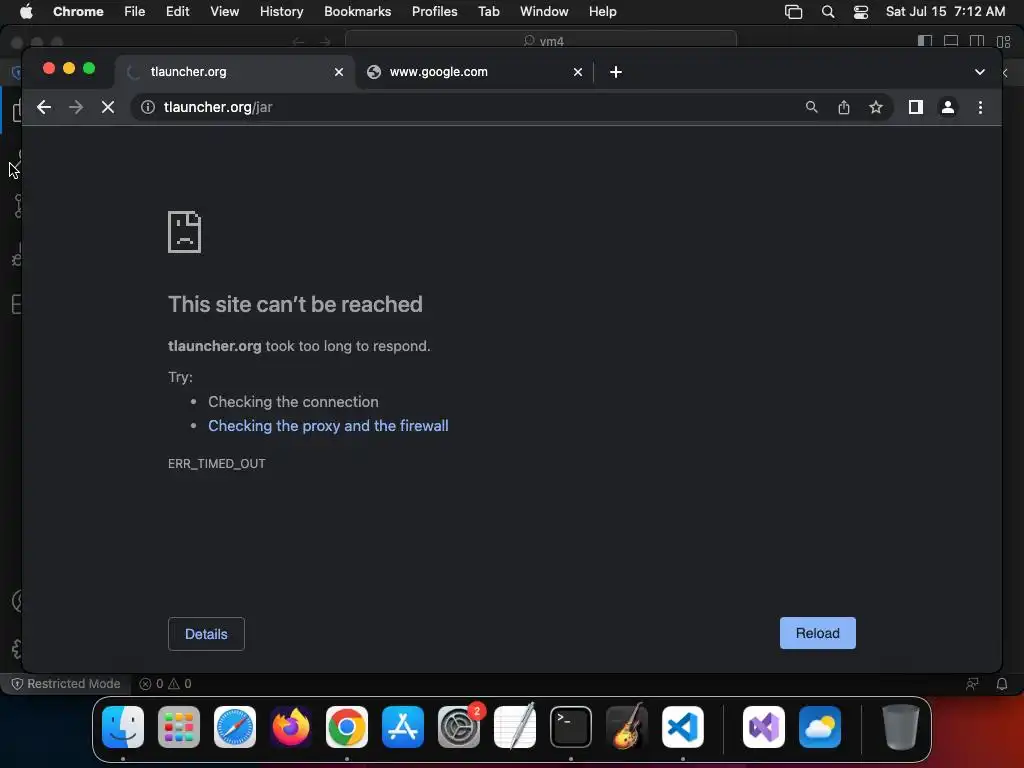Open the Weather app from the Dock
This screenshot has width=1024, height=768.
click(x=820, y=727)
